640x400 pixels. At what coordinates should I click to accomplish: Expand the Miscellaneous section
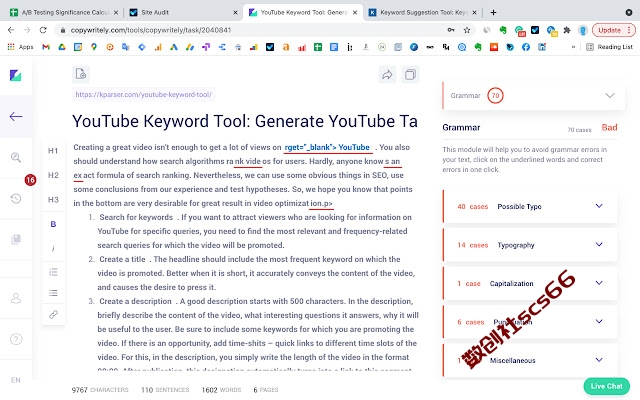tap(530, 360)
